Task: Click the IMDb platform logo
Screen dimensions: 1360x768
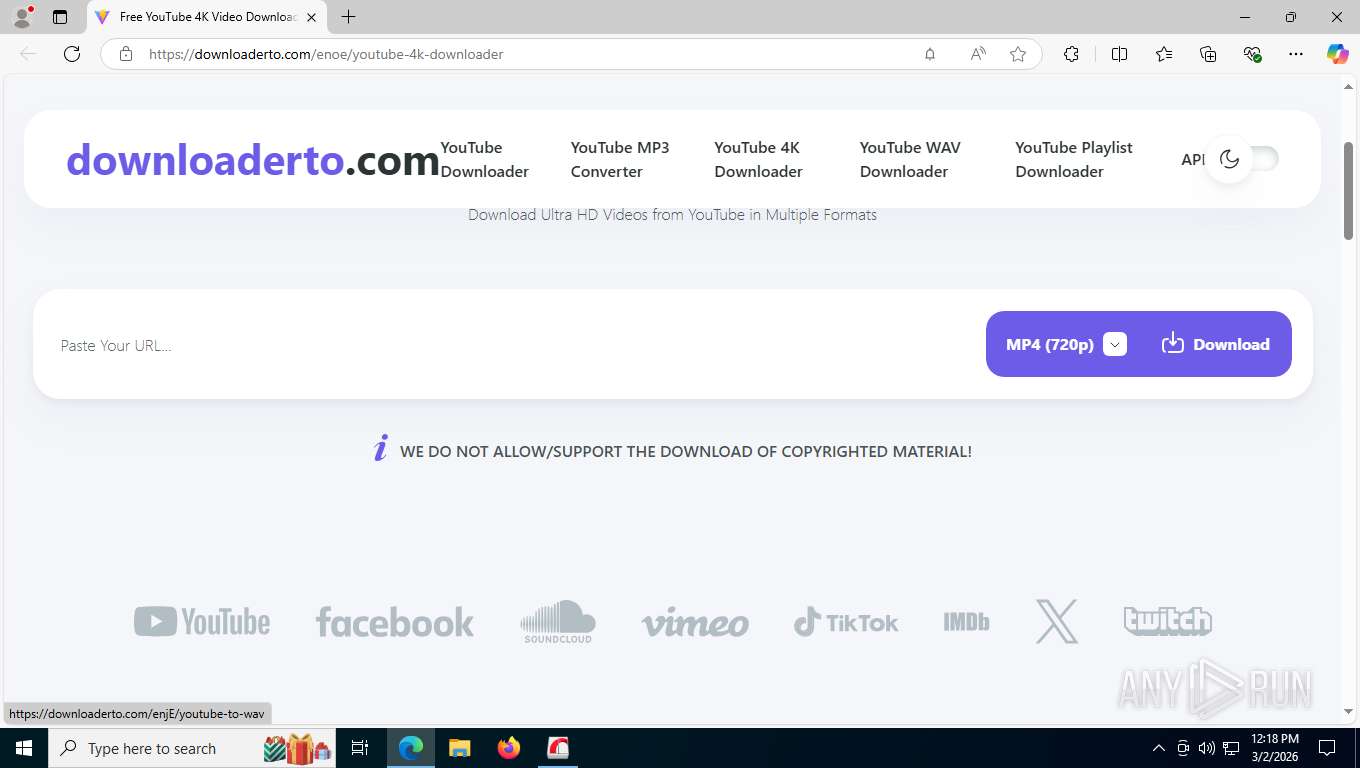Action: [966, 622]
